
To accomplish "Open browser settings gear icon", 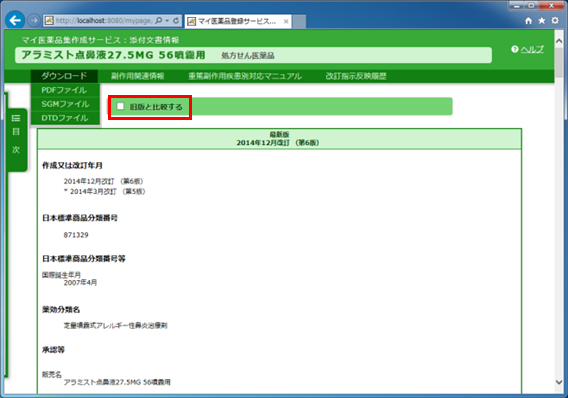I will 555,20.
